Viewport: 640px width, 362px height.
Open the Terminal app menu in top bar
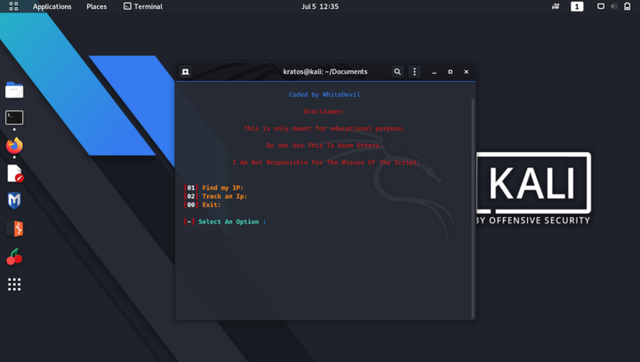pos(143,7)
